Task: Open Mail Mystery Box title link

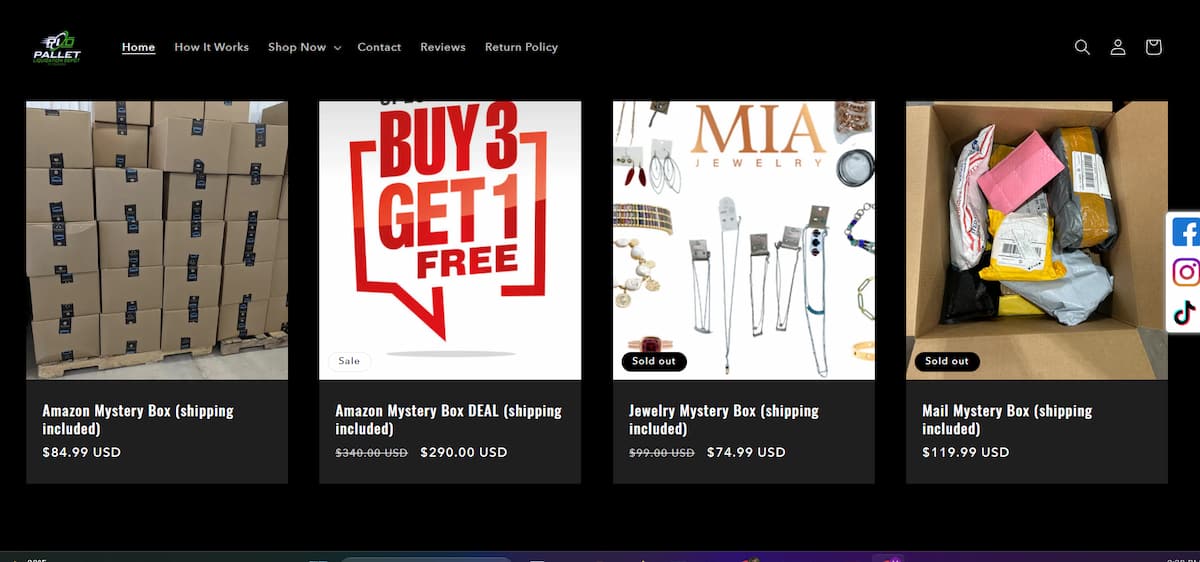Action: [1006, 419]
